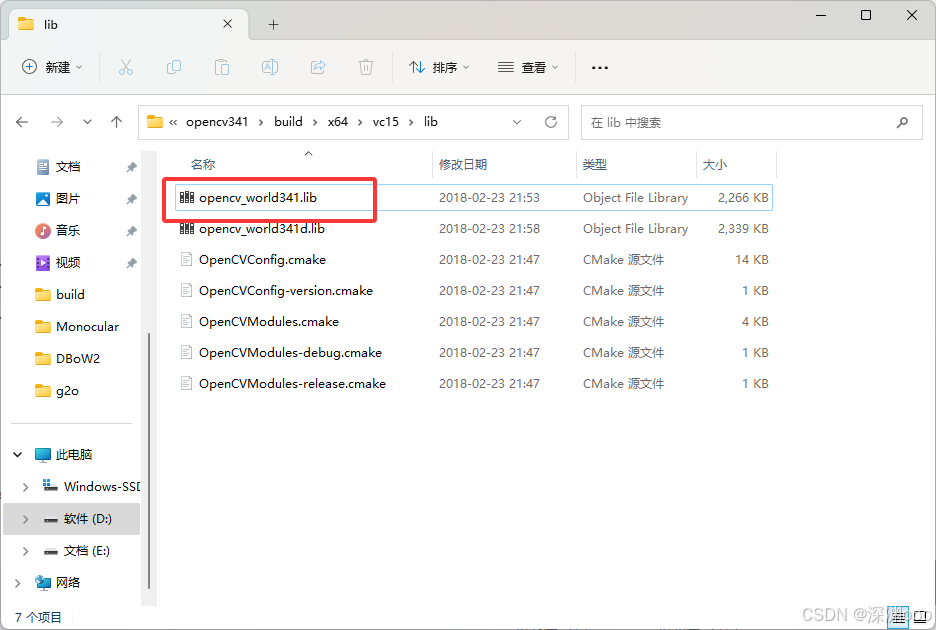936x630 pixels.
Task: Open the three-dot more options menu
Action: click(x=599, y=67)
